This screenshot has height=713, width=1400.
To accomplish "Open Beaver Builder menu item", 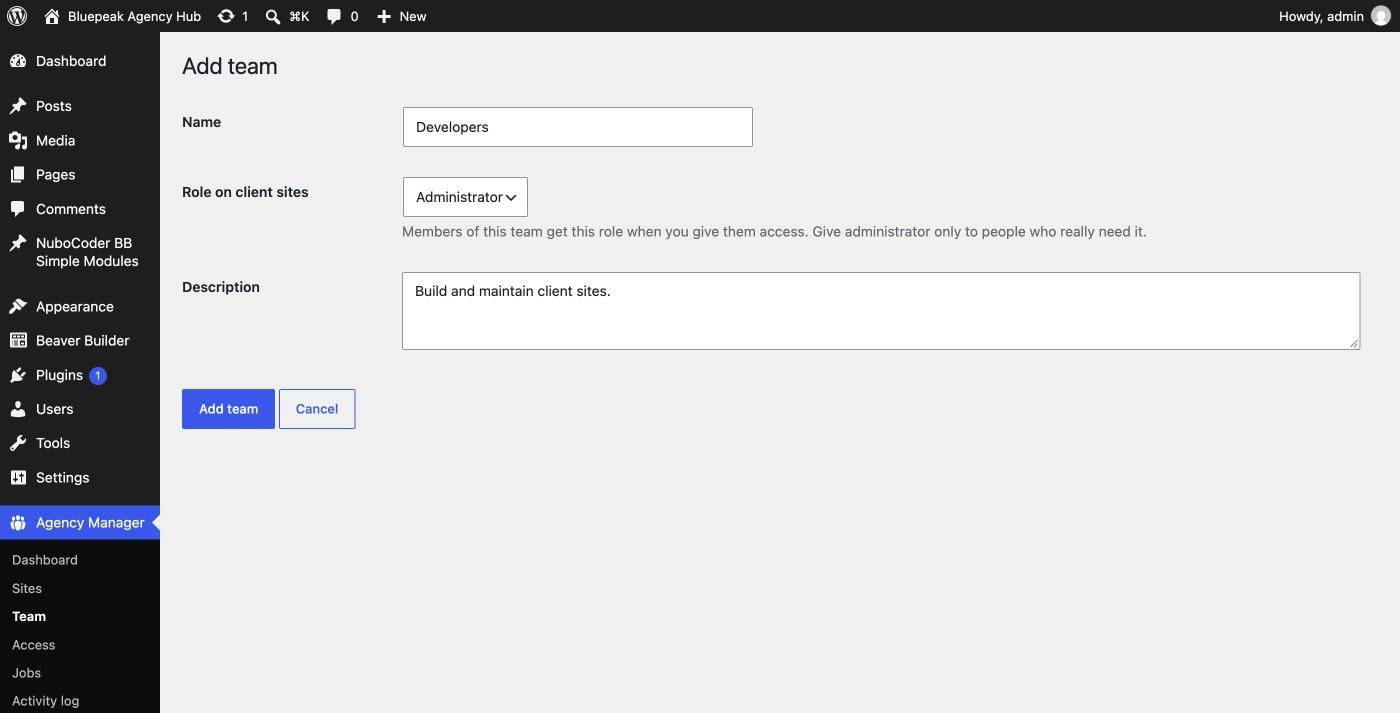I will click(82, 340).
